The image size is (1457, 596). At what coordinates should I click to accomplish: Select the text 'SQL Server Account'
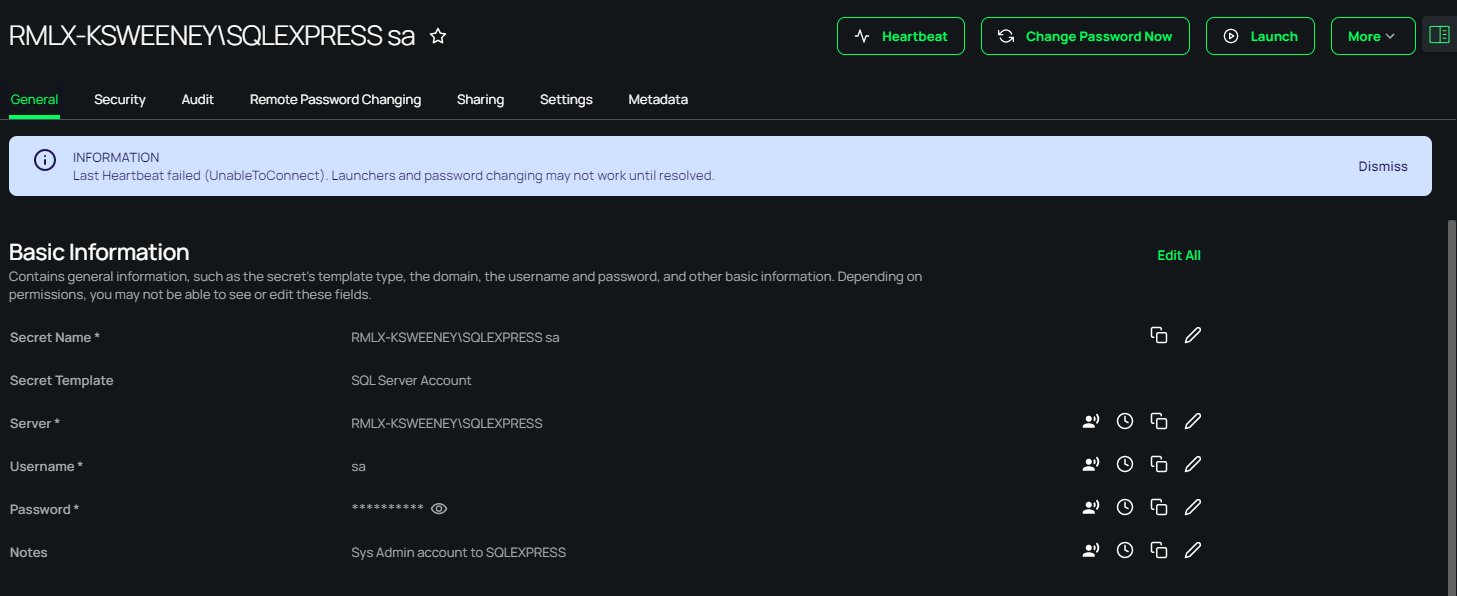(x=411, y=381)
